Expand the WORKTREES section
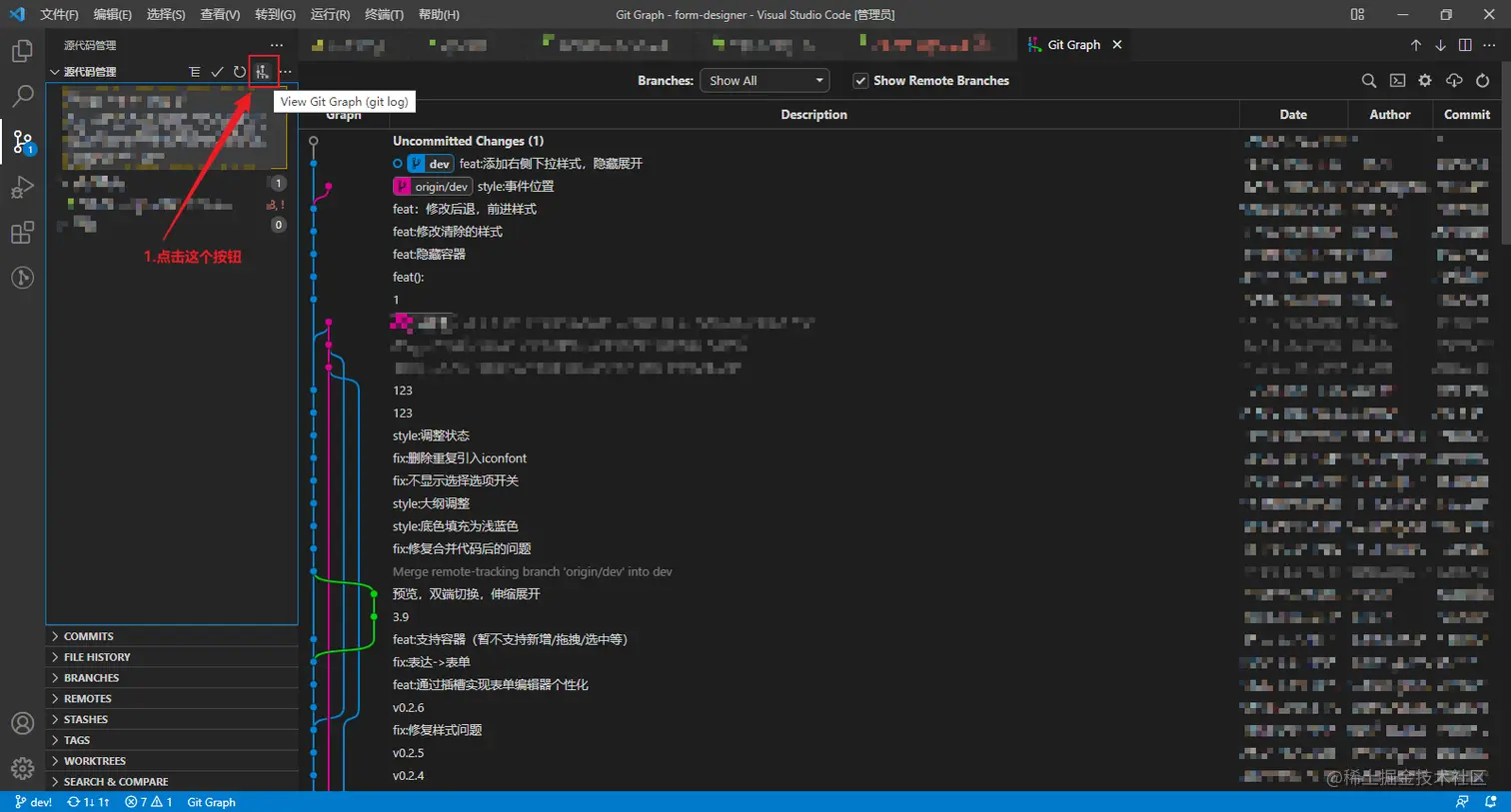This screenshot has width=1511, height=812. click(x=172, y=761)
